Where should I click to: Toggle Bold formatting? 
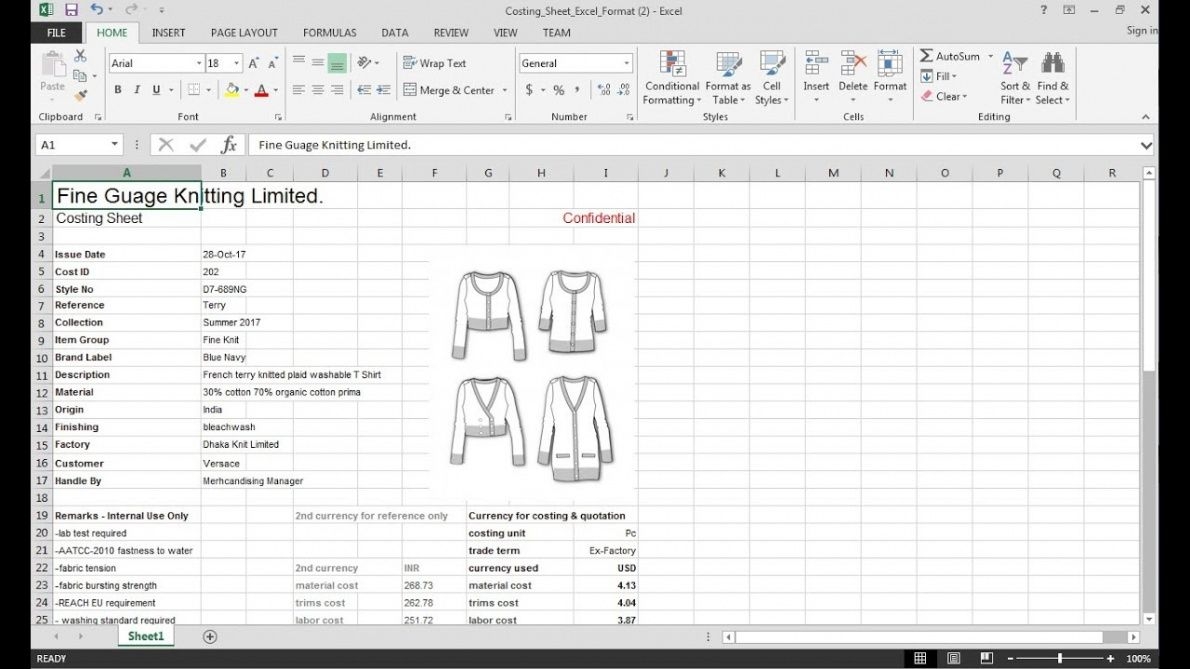point(117,90)
